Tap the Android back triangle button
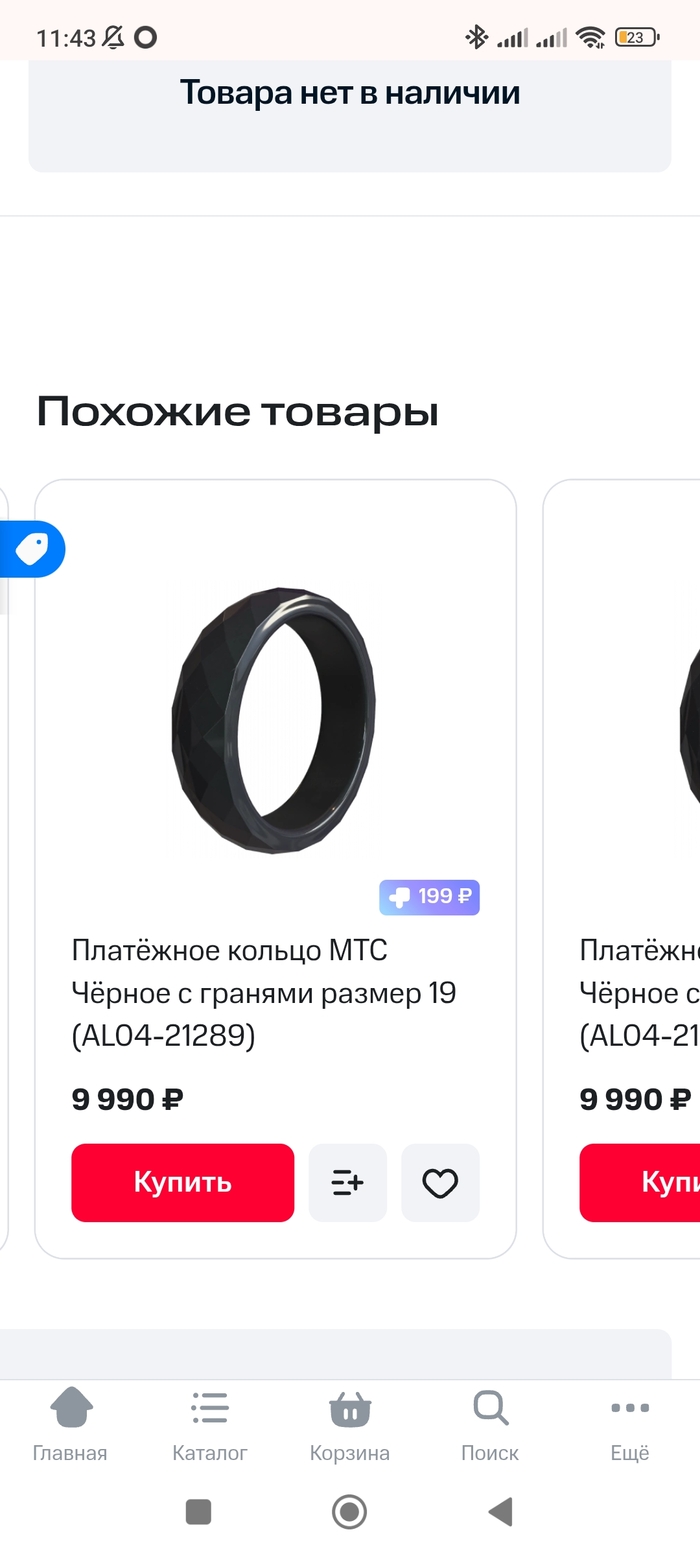Screen dimensions: 700x1556 pyautogui.click(x=501, y=1511)
